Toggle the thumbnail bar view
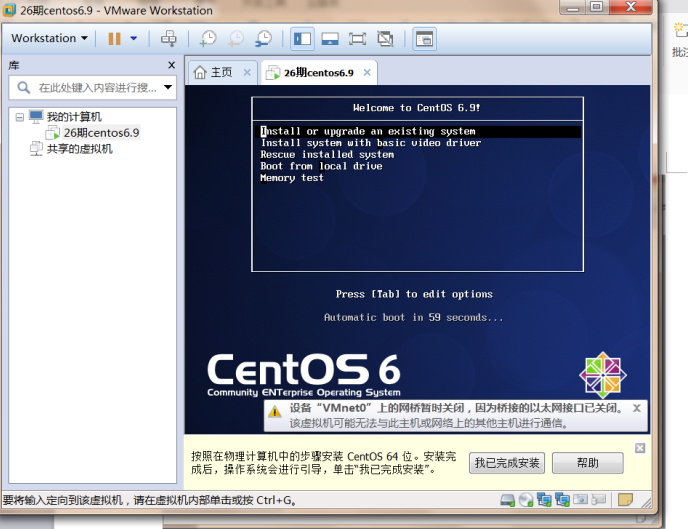This screenshot has width=688, height=529. click(x=330, y=39)
